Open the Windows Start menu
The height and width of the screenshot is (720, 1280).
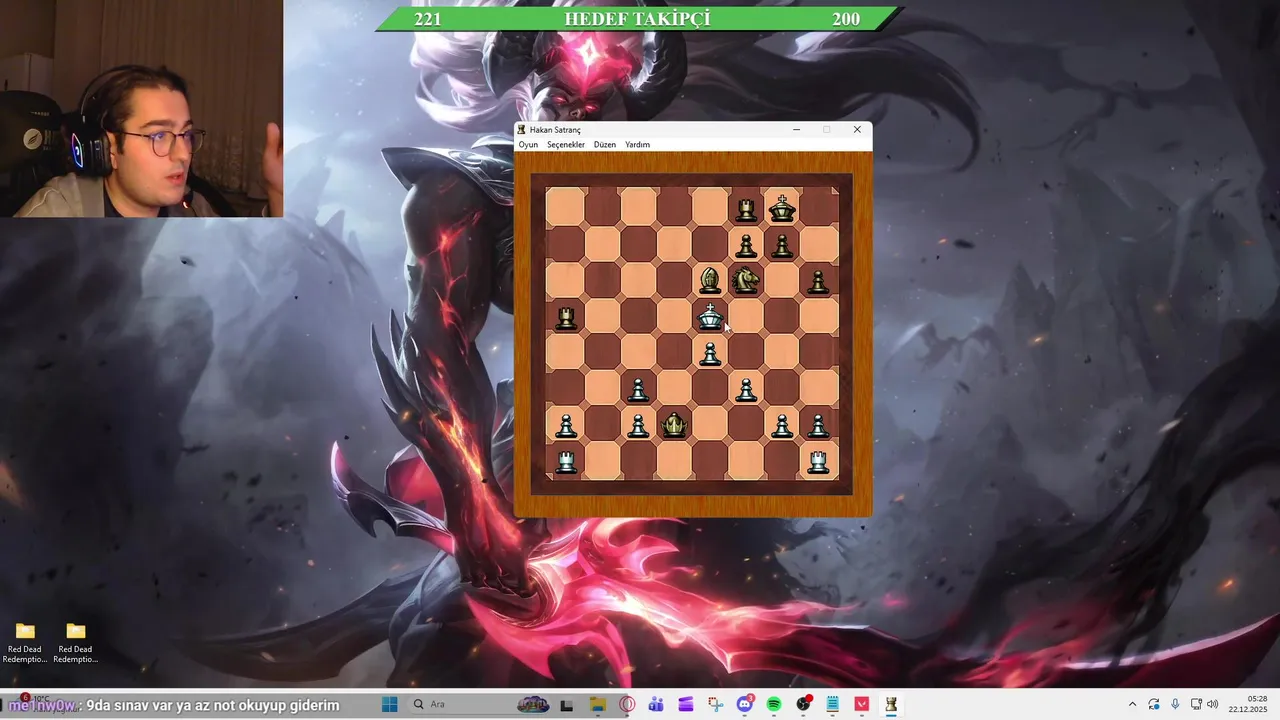point(389,705)
